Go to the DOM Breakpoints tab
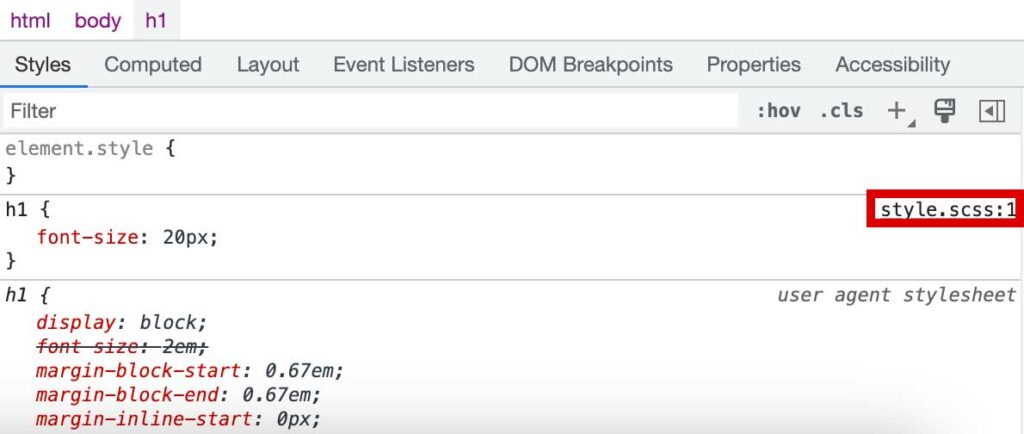1024x434 pixels. (x=590, y=65)
